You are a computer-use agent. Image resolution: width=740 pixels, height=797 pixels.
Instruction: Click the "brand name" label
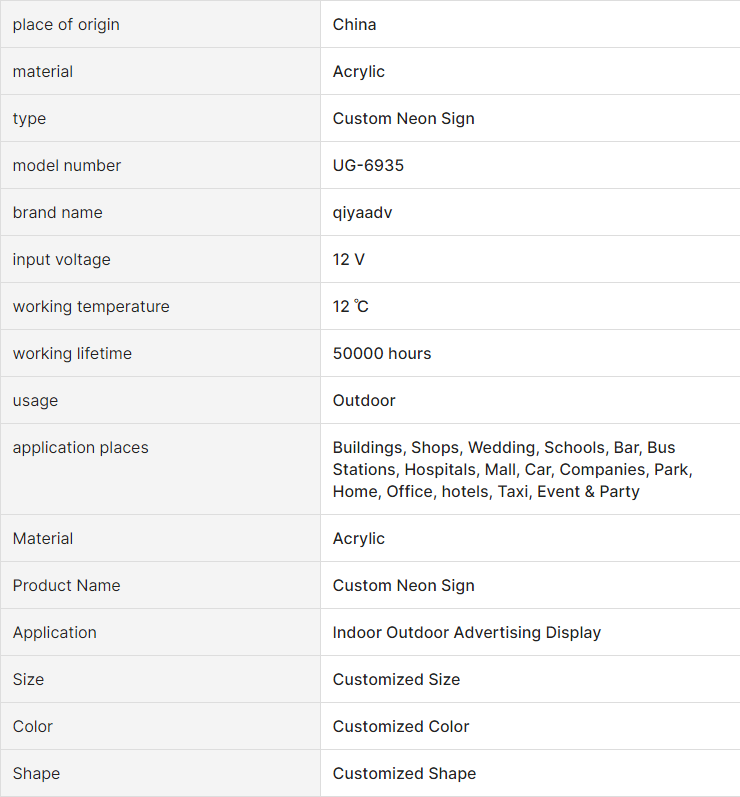(x=57, y=212)
